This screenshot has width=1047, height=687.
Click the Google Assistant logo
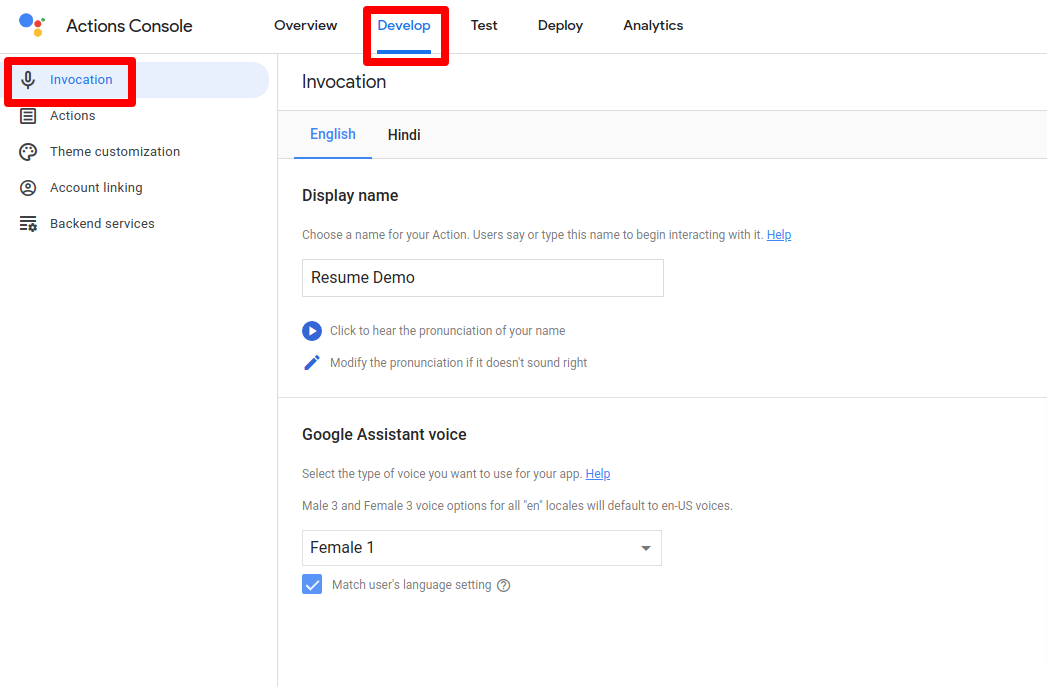coord(29,25)
